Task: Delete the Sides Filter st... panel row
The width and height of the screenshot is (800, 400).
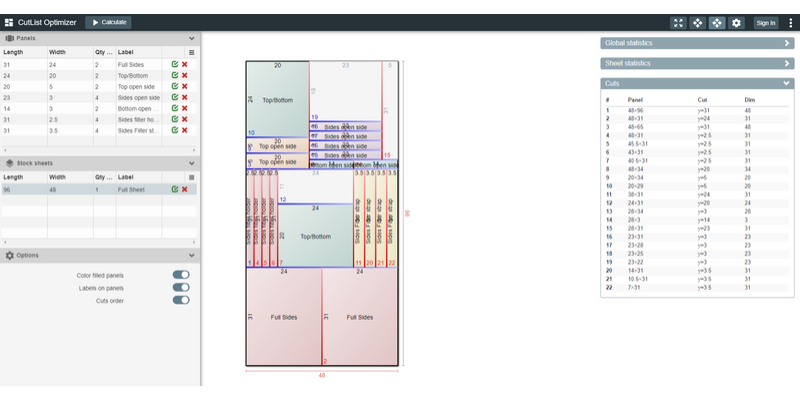Action: [x=185, y=130]
